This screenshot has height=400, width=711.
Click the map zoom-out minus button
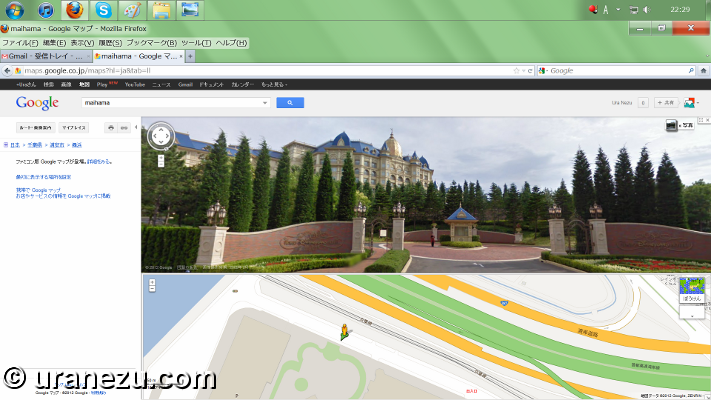[152, 288]
